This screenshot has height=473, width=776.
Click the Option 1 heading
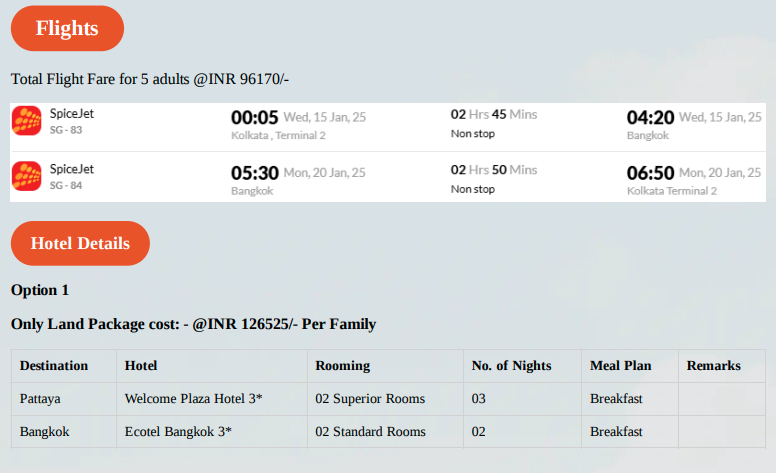(x=40, y=290)
